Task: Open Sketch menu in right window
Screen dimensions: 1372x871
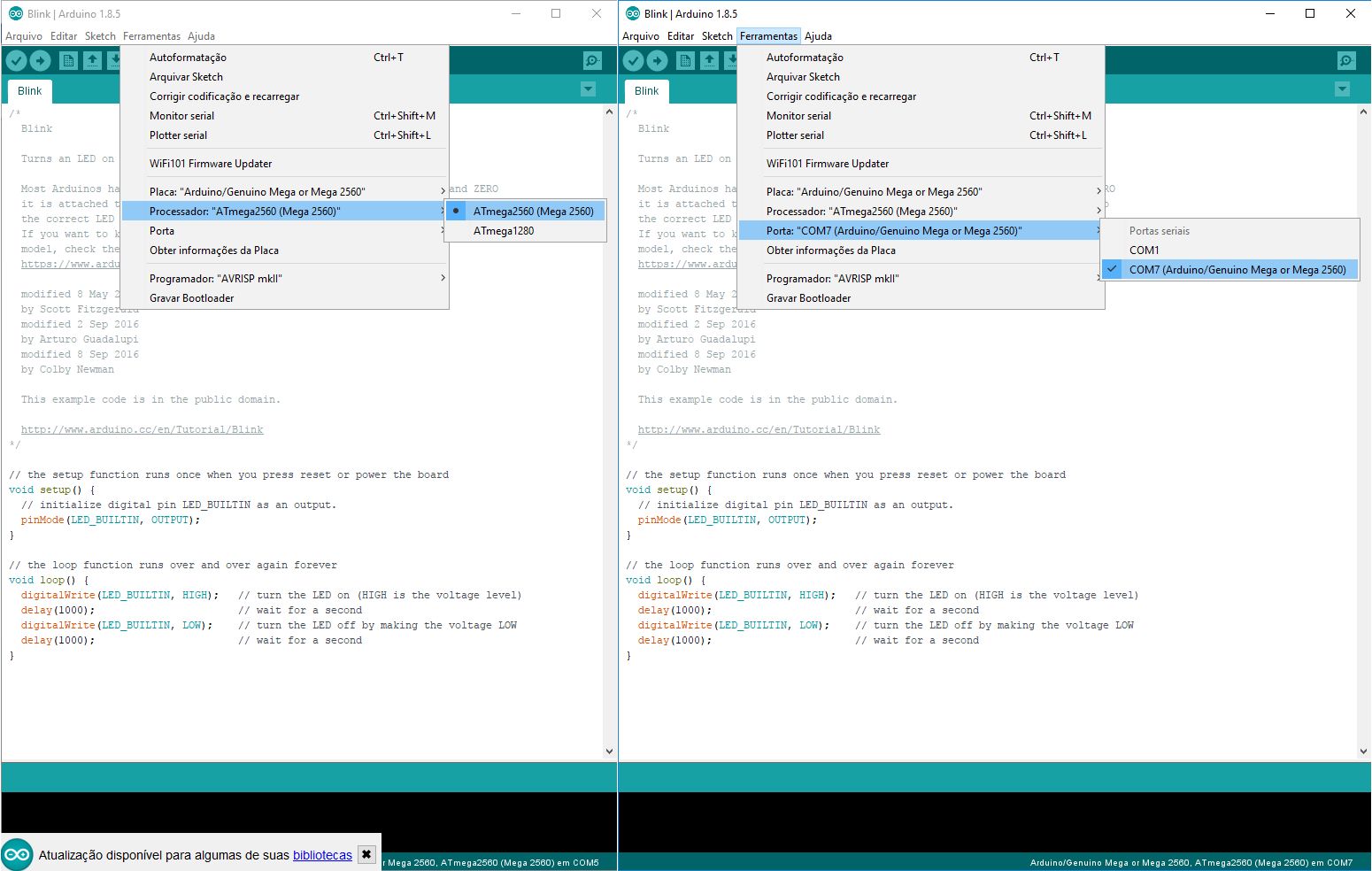Action: 717,36
